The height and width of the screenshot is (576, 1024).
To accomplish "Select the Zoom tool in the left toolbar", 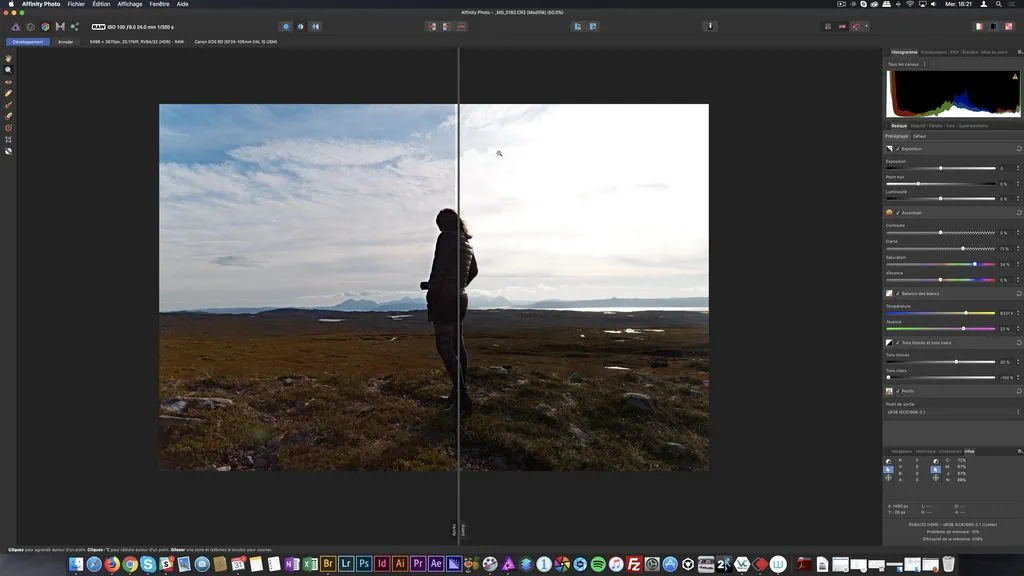I will tap(9, 69).
